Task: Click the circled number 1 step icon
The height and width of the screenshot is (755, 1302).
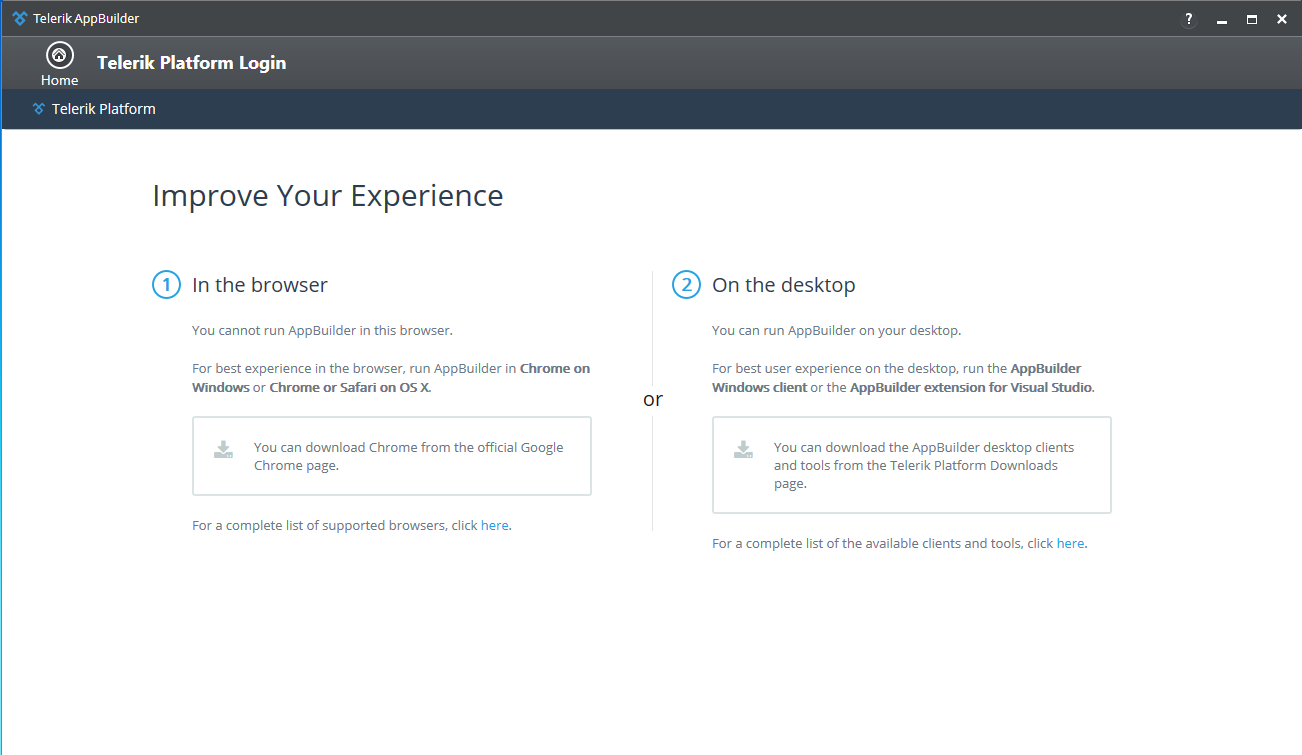Action: [x=165, y=285]
